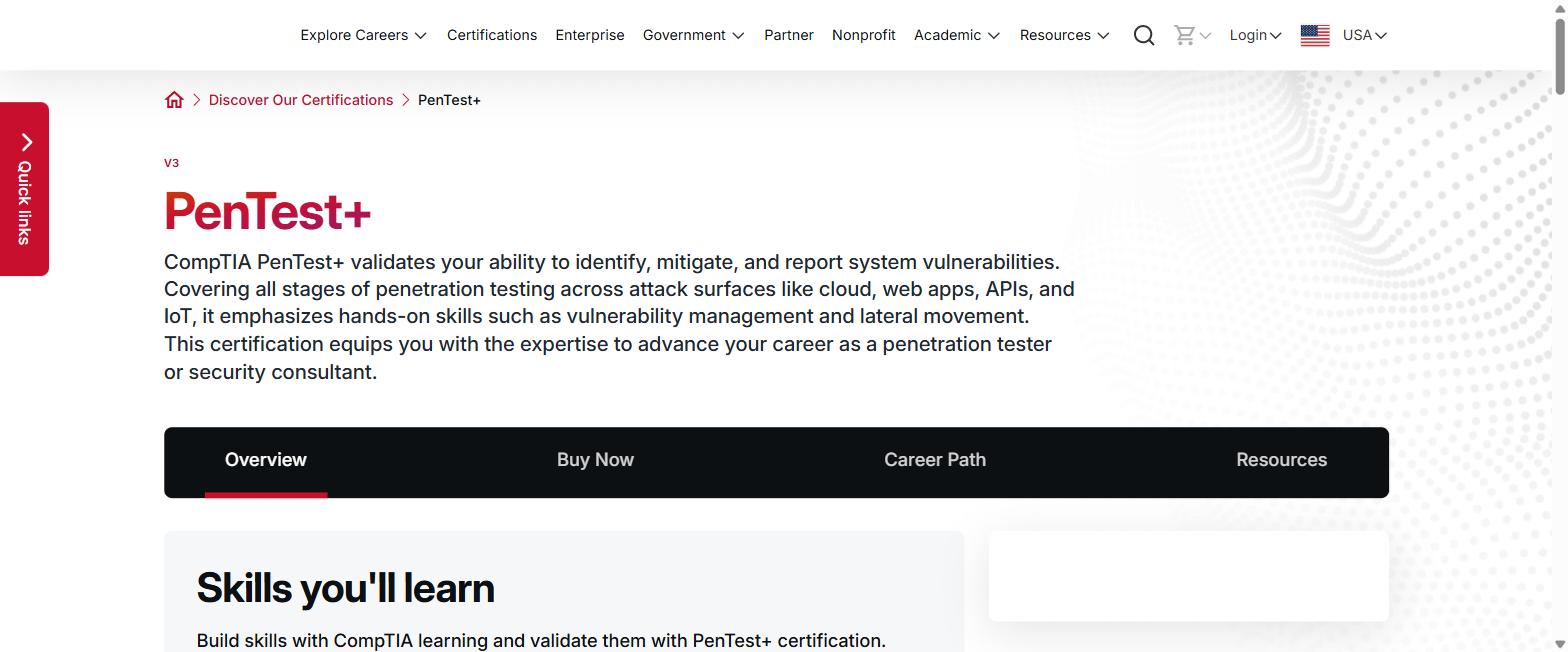The image size is (1568, 652).
Task: Select the Overview tab
Action: tap(266, 460)
